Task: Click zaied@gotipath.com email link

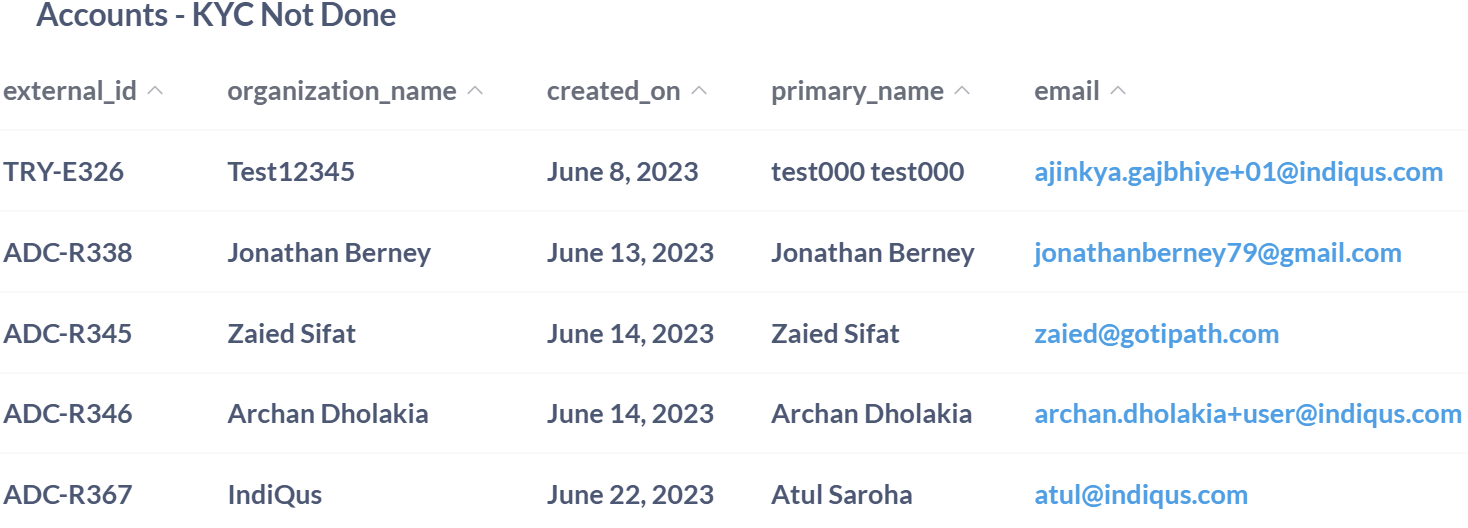Action: (x=1156, y=334)
